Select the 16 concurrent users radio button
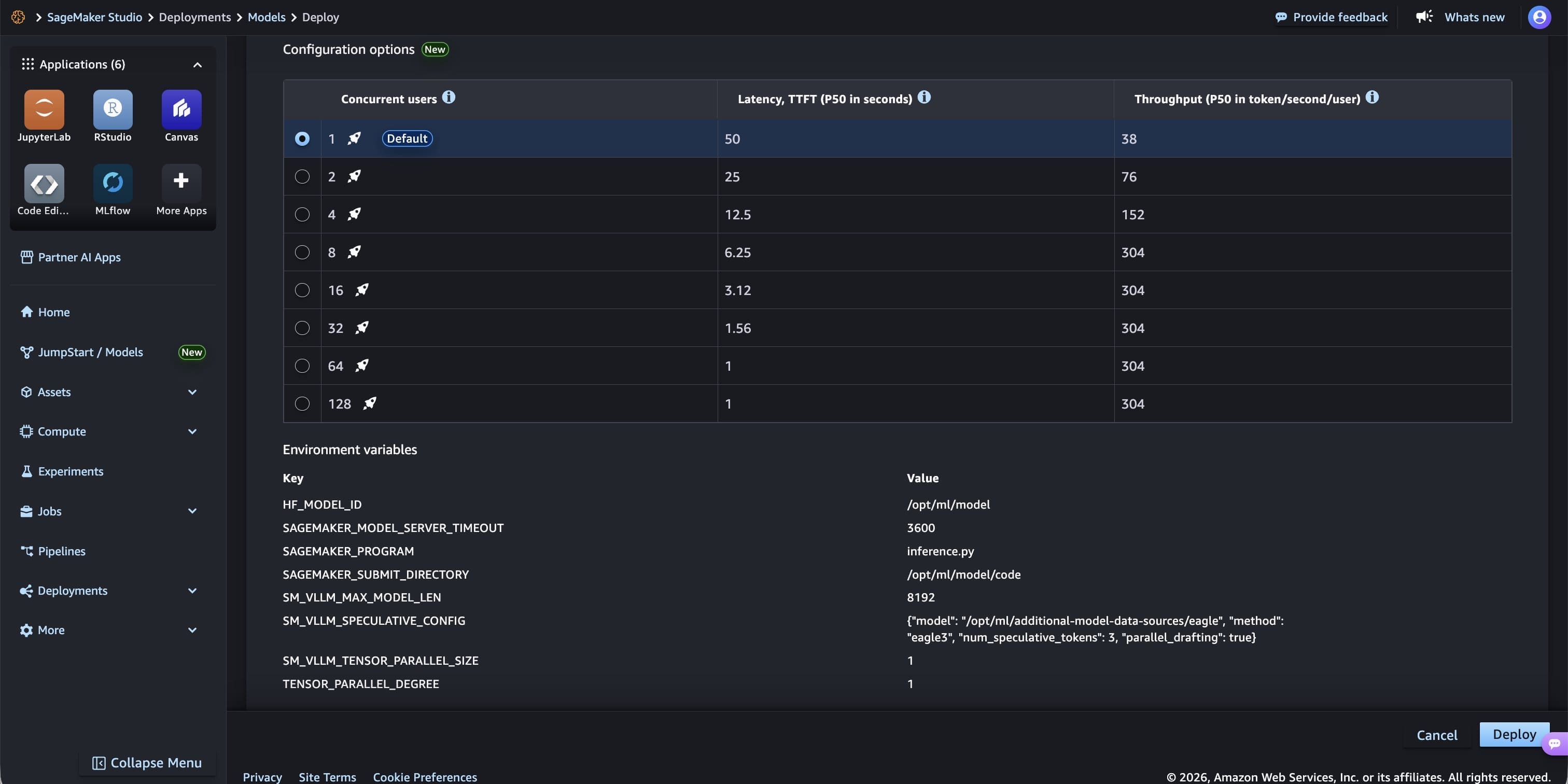This screenshot has width=1568, height=784. tap(302, 290)
